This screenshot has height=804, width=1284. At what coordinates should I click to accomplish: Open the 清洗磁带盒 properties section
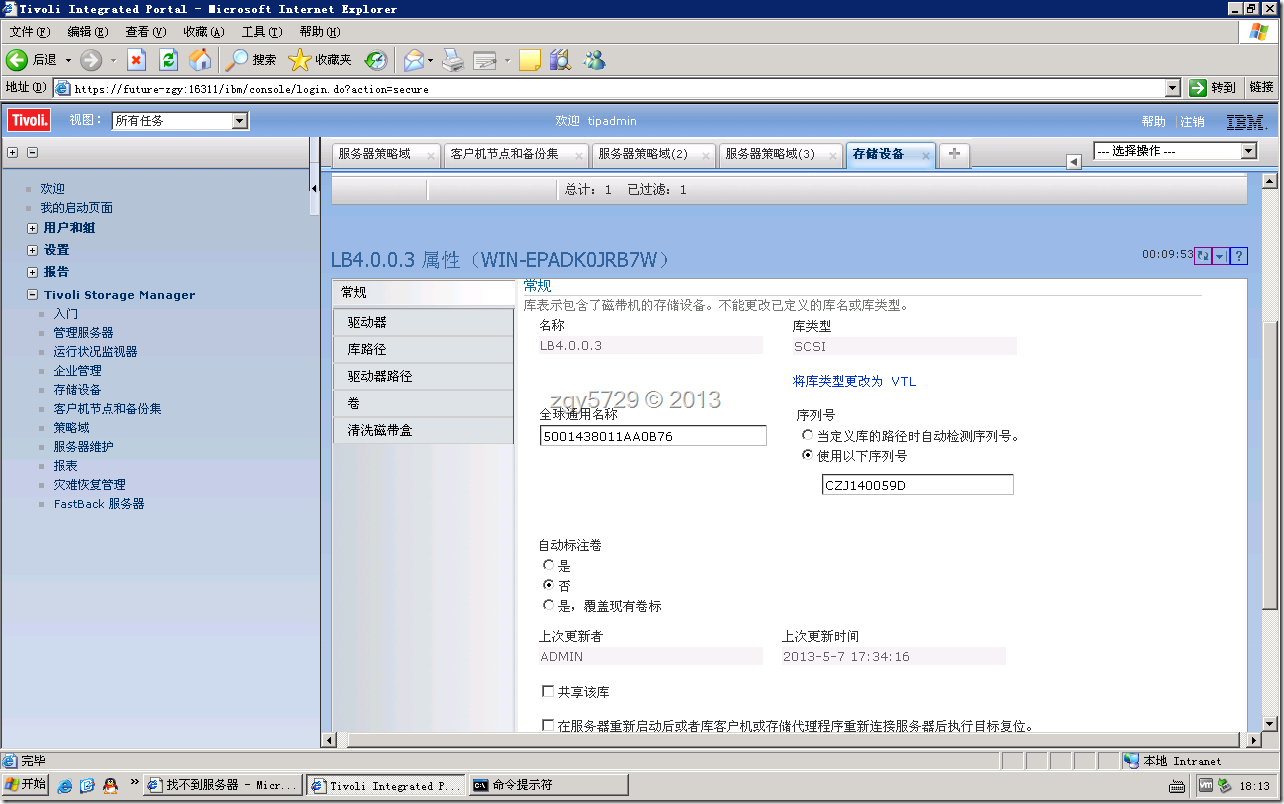(x=423, y=430)
